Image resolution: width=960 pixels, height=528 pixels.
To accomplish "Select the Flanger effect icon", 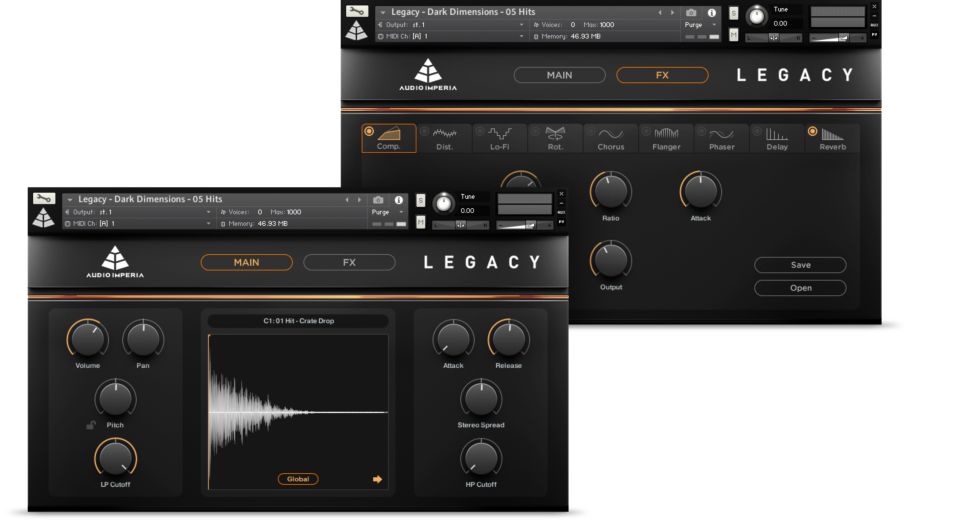I will pyautogui.click(x=666, y=134).
